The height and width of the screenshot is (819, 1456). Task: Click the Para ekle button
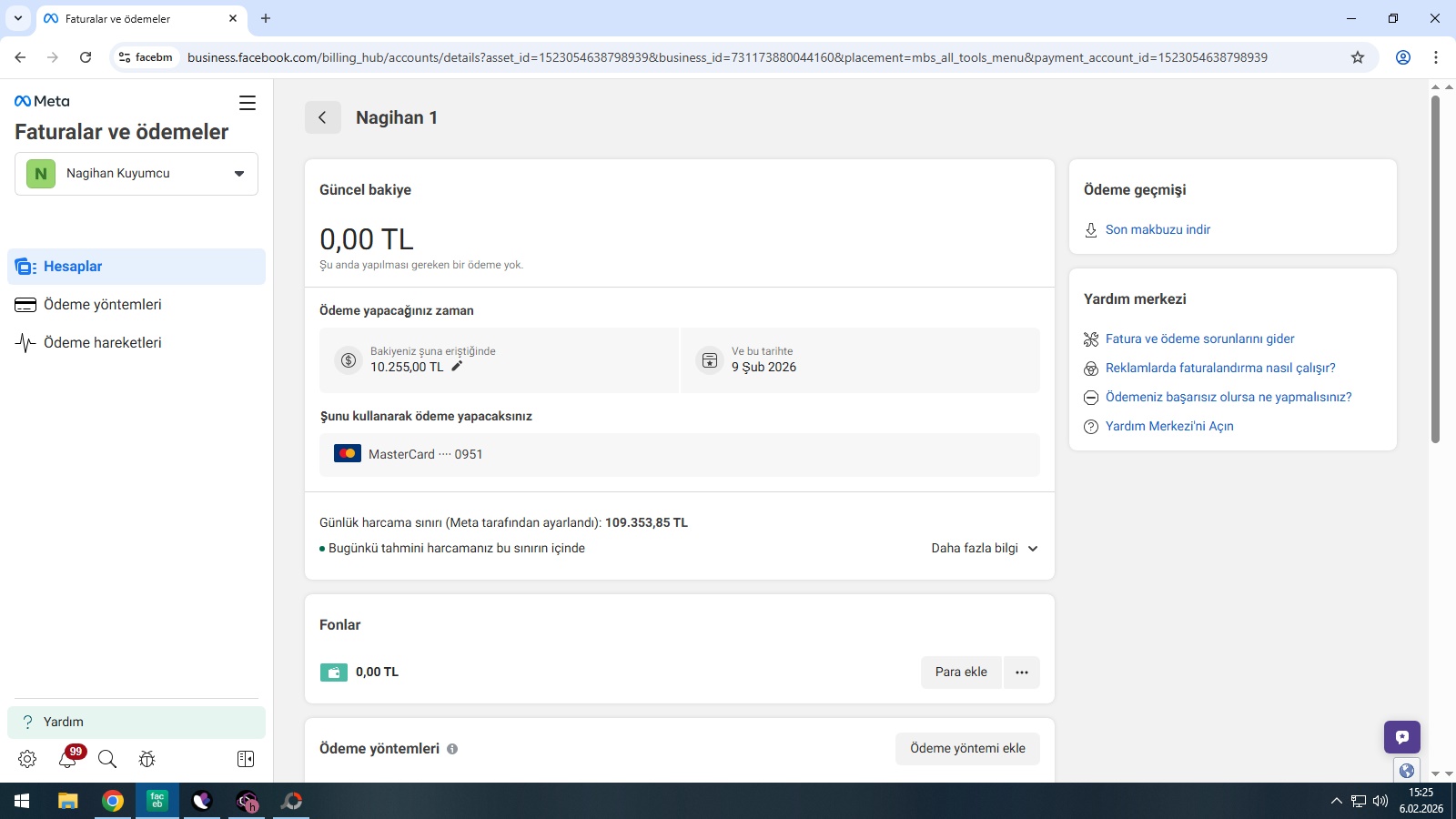click(961, 672)
